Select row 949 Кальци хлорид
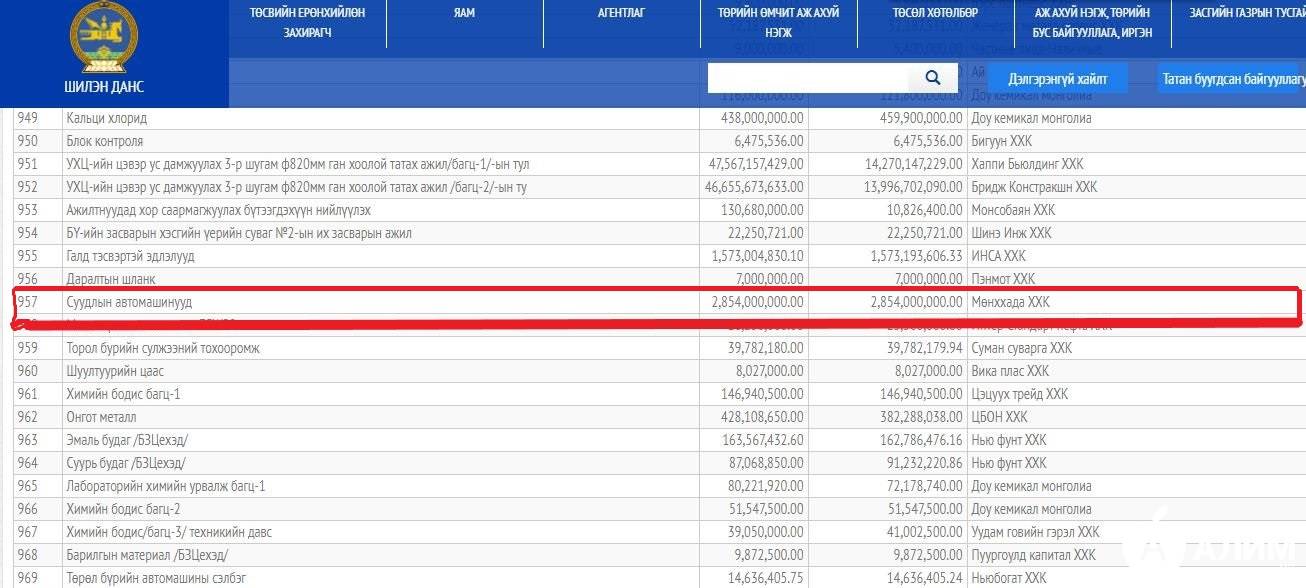Screen dimensions: 1306x588 [x=106, y=118]
